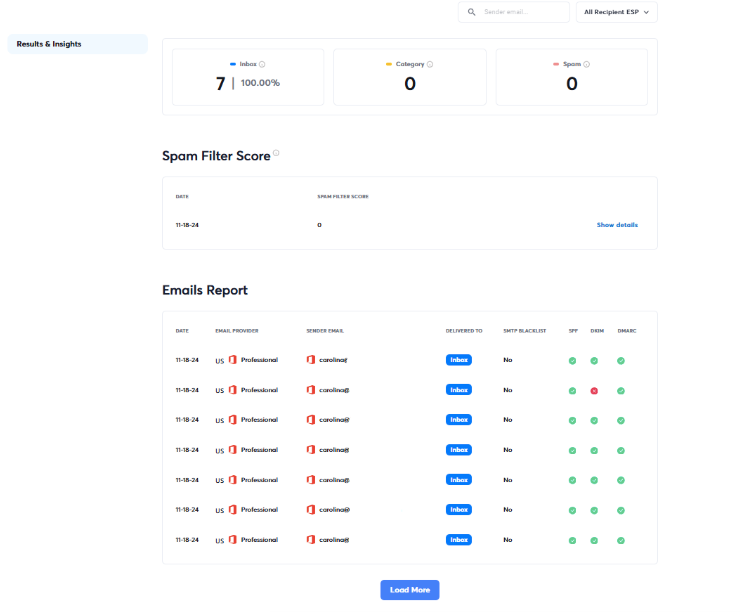Click the Load More button

[410, 590]
